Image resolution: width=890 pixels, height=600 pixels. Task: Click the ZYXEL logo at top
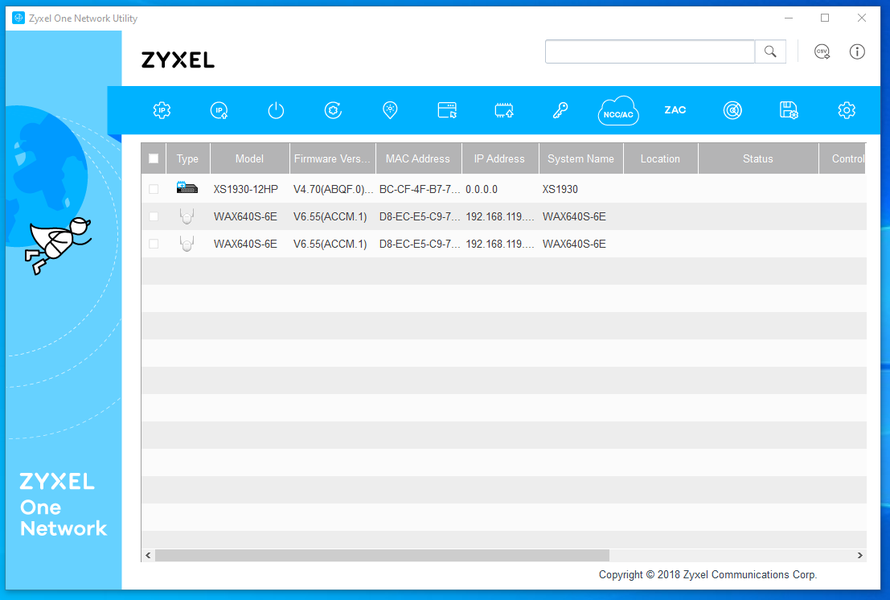point(178,60)
